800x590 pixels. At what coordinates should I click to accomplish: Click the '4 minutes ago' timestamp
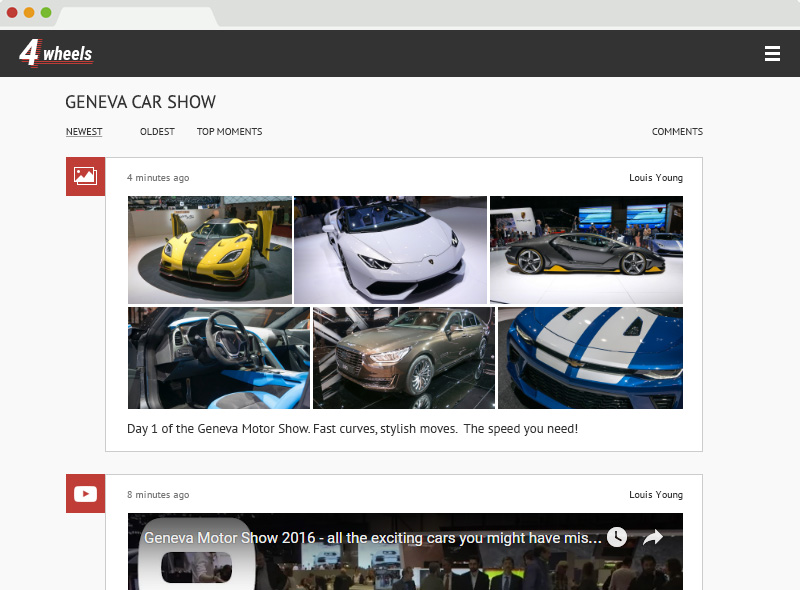point(156,177)
